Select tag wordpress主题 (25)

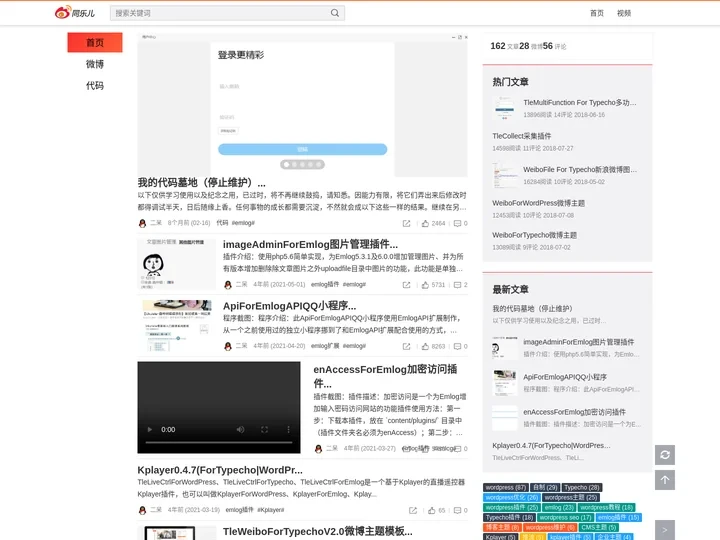571,498
